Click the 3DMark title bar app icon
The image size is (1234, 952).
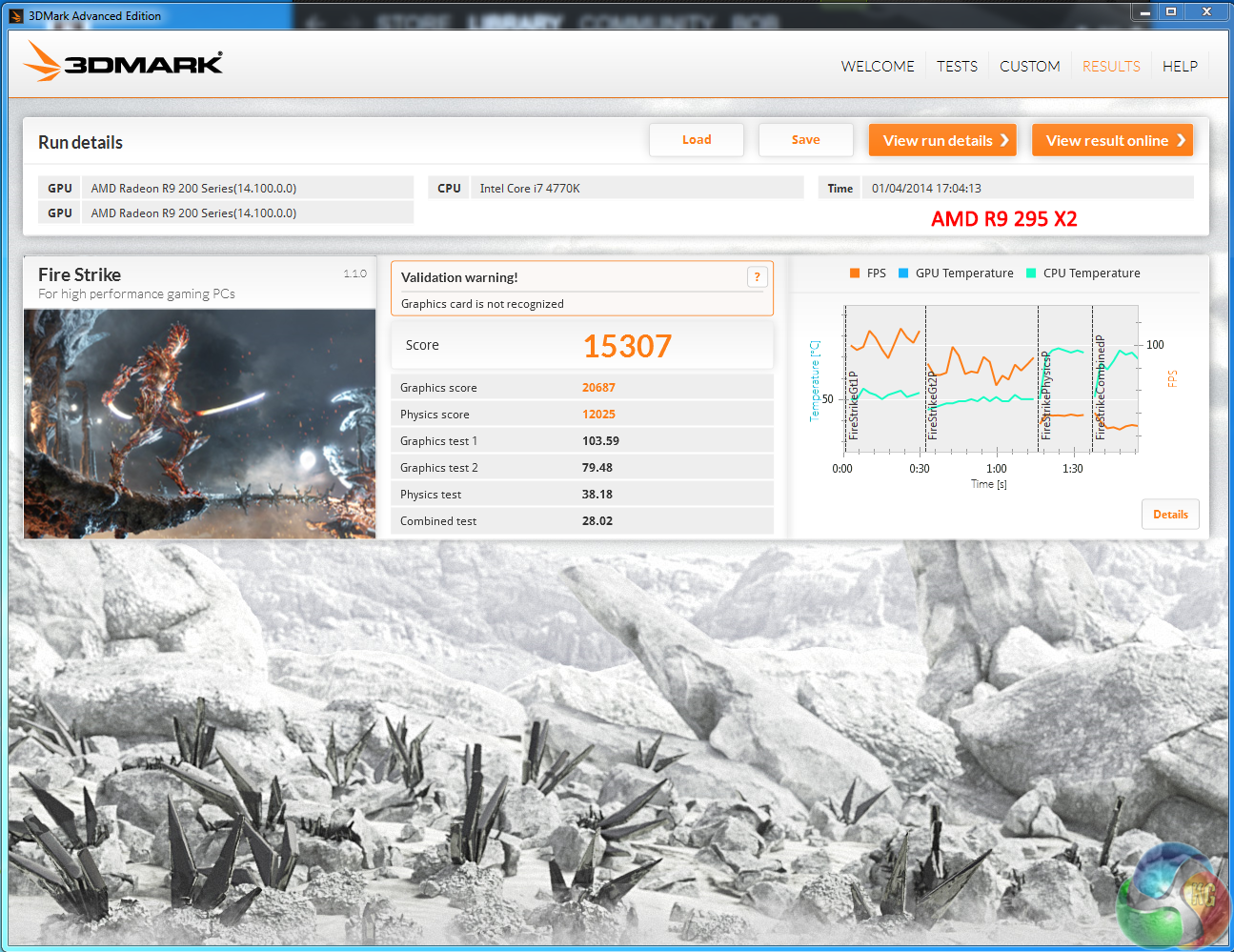coord(16,15)
